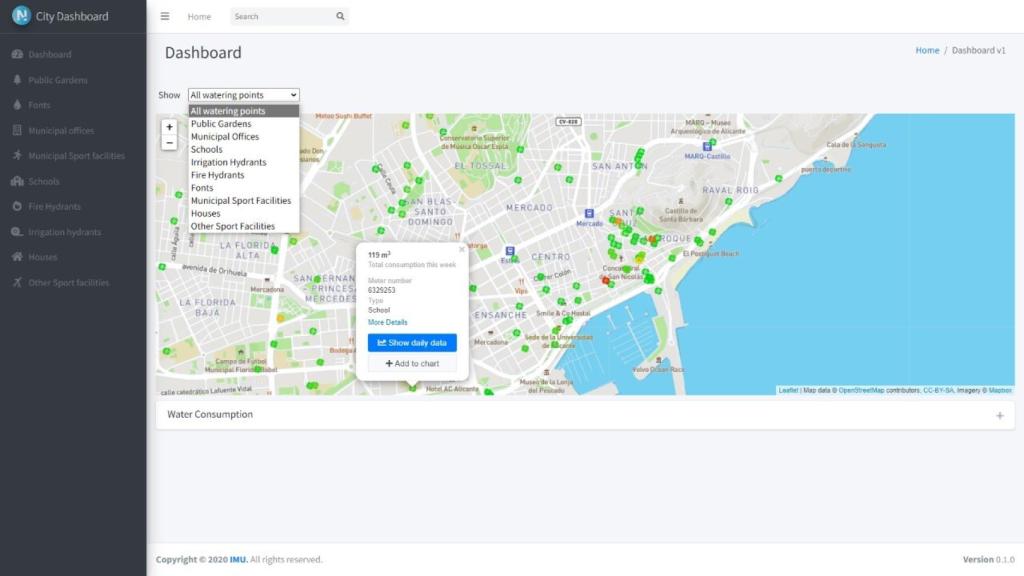The height and width of the screenshot is (576, 1024).
Task: Click the Houses home icon in sidebar
Action: coord(18,257)
